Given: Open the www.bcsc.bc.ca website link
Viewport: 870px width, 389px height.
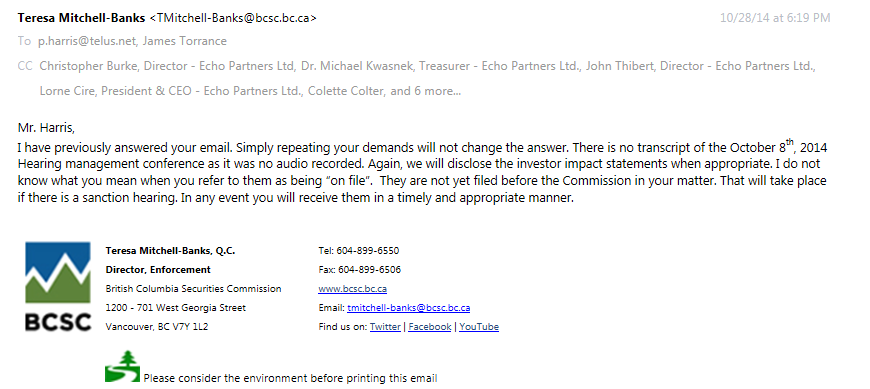Looking at the screenshot, I should point(352,289).
